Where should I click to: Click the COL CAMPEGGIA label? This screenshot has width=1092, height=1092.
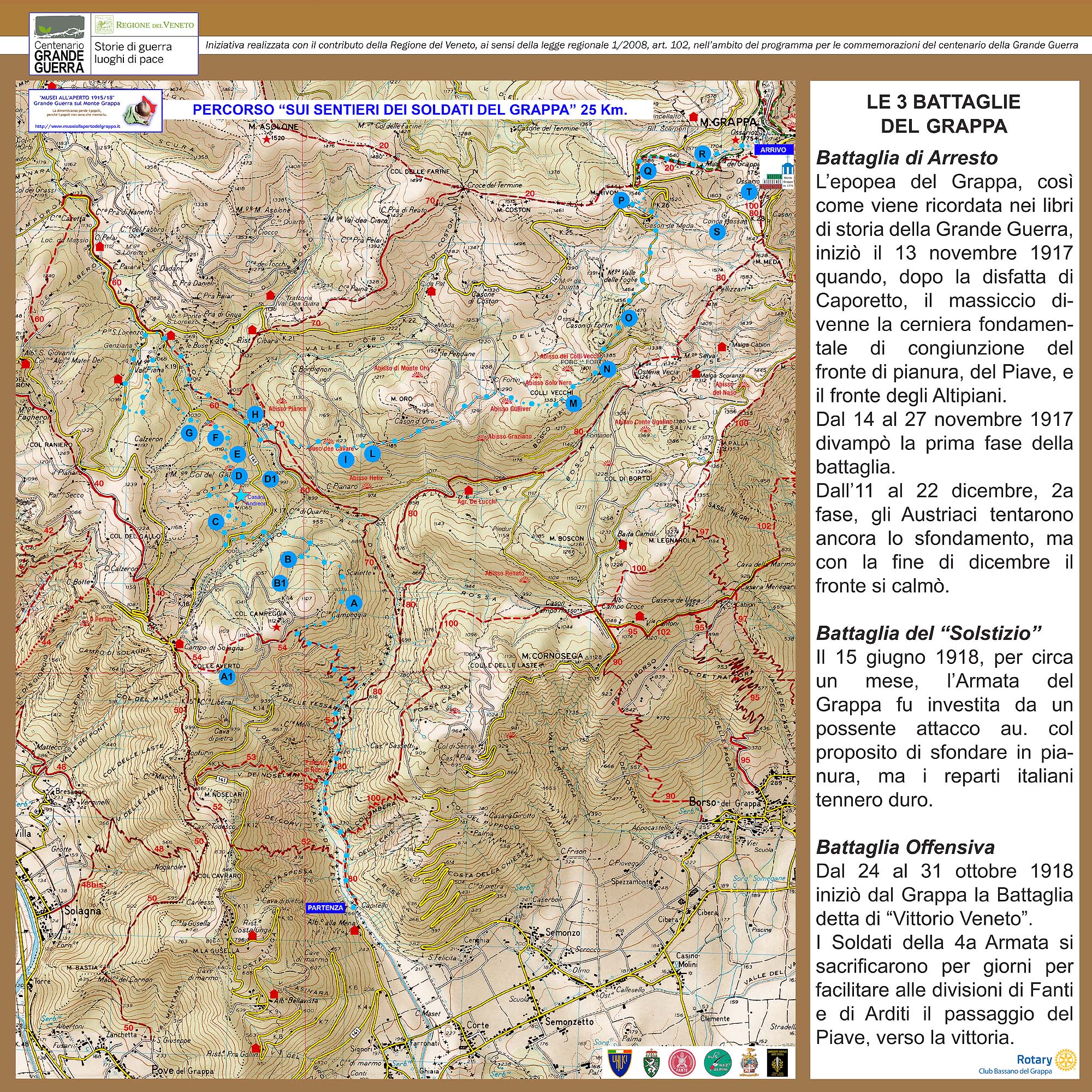pyautogui.click(x=260, y=614)
